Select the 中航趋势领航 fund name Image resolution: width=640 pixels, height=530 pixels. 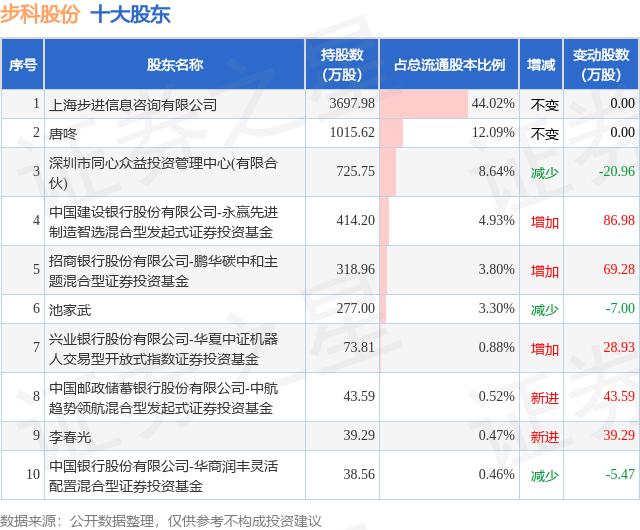pos(163,398)
